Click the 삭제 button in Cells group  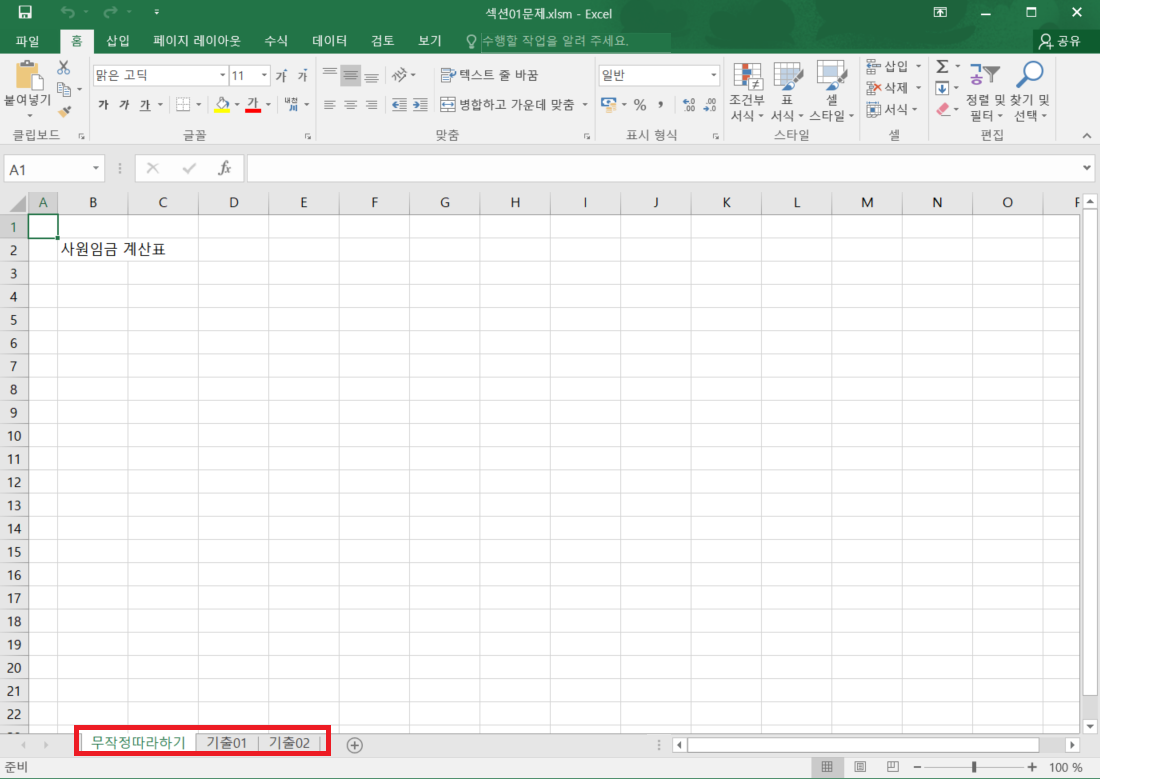[888, 88]
